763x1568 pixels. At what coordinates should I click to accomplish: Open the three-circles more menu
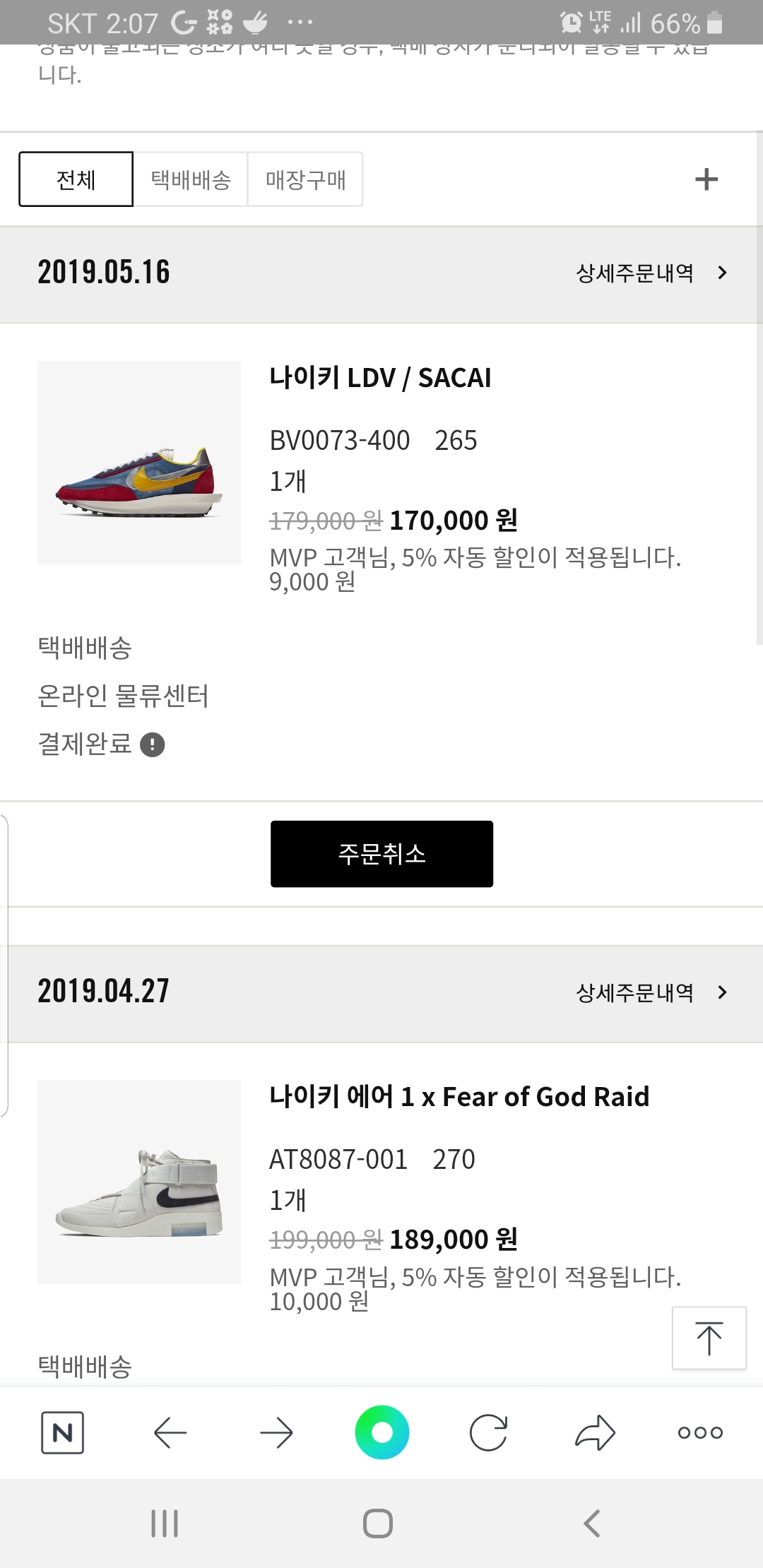click(700, 1432)
